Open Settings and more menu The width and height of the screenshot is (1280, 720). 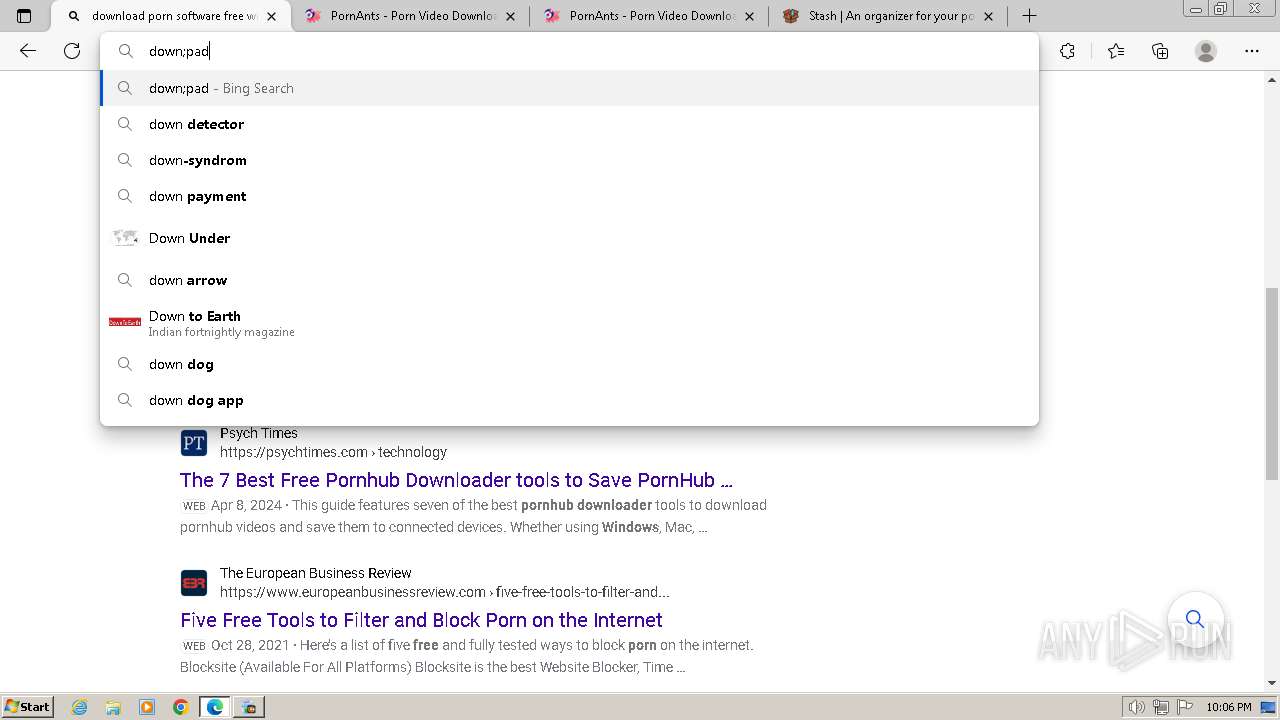(1251, 51)
